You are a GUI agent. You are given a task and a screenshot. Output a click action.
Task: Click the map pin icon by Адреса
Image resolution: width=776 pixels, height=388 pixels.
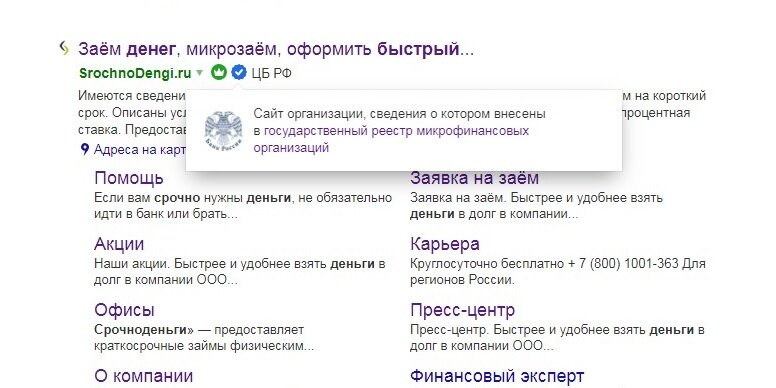(x=85, y=149)
